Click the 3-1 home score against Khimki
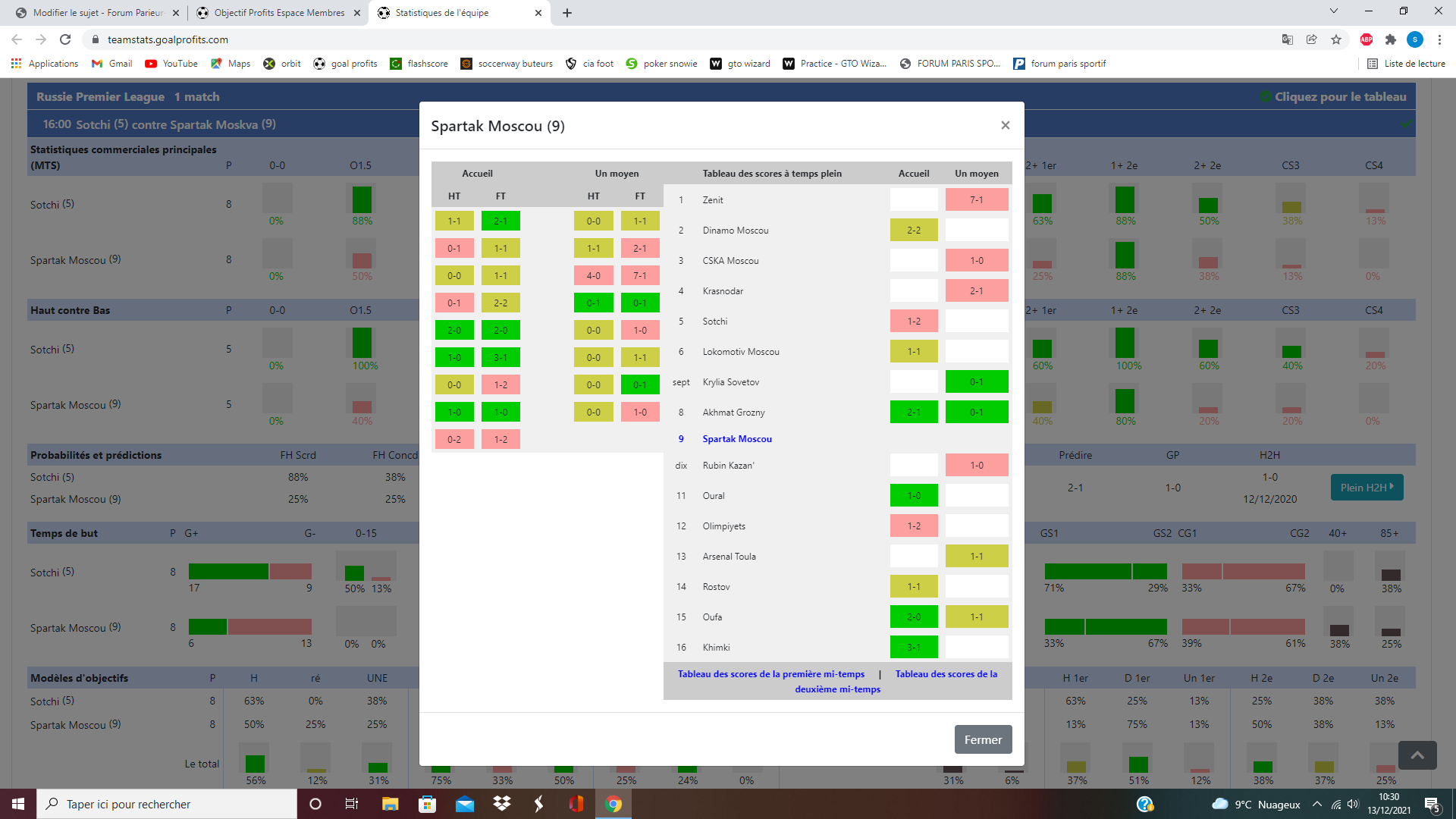 tap(914, 648)
